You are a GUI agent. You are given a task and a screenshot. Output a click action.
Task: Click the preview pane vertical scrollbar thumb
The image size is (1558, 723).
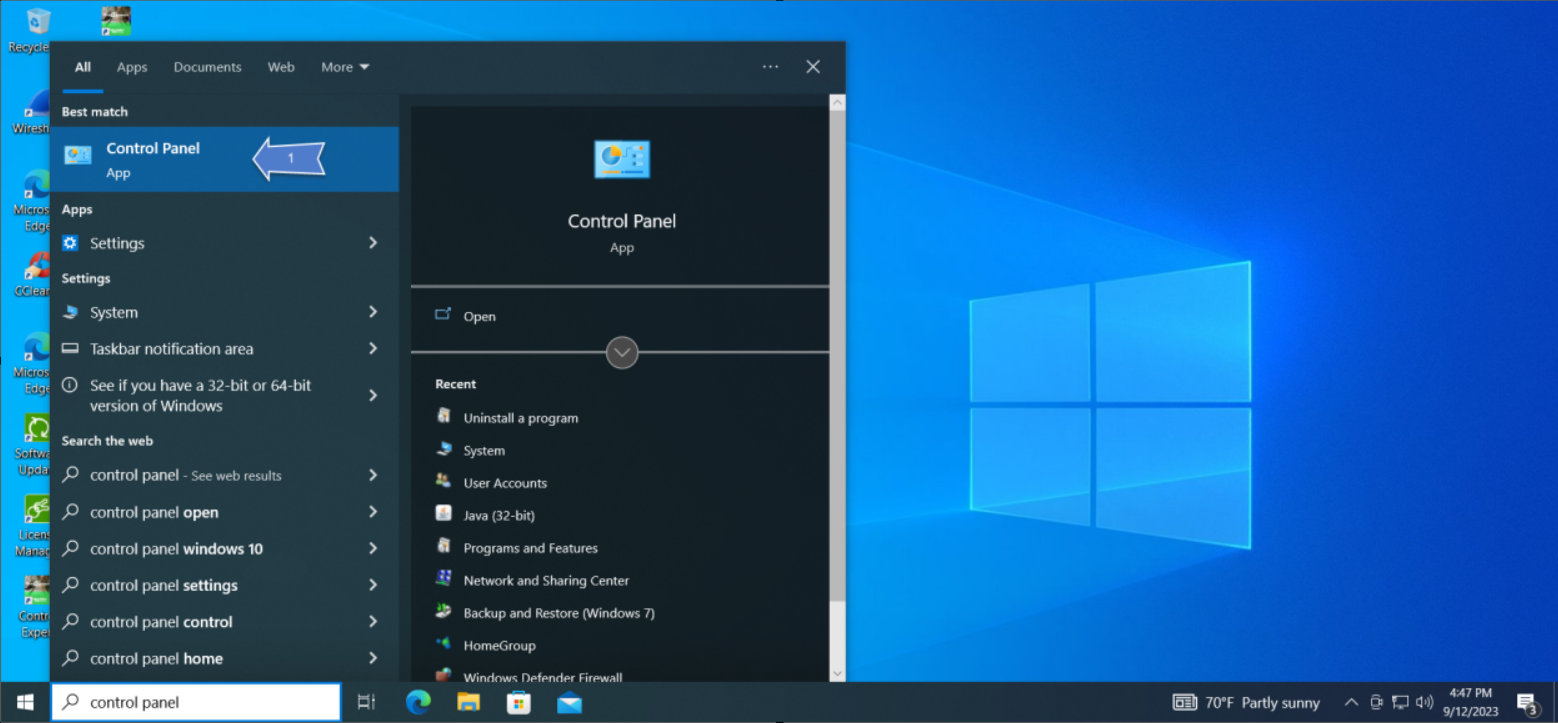[x=838, y=356]
